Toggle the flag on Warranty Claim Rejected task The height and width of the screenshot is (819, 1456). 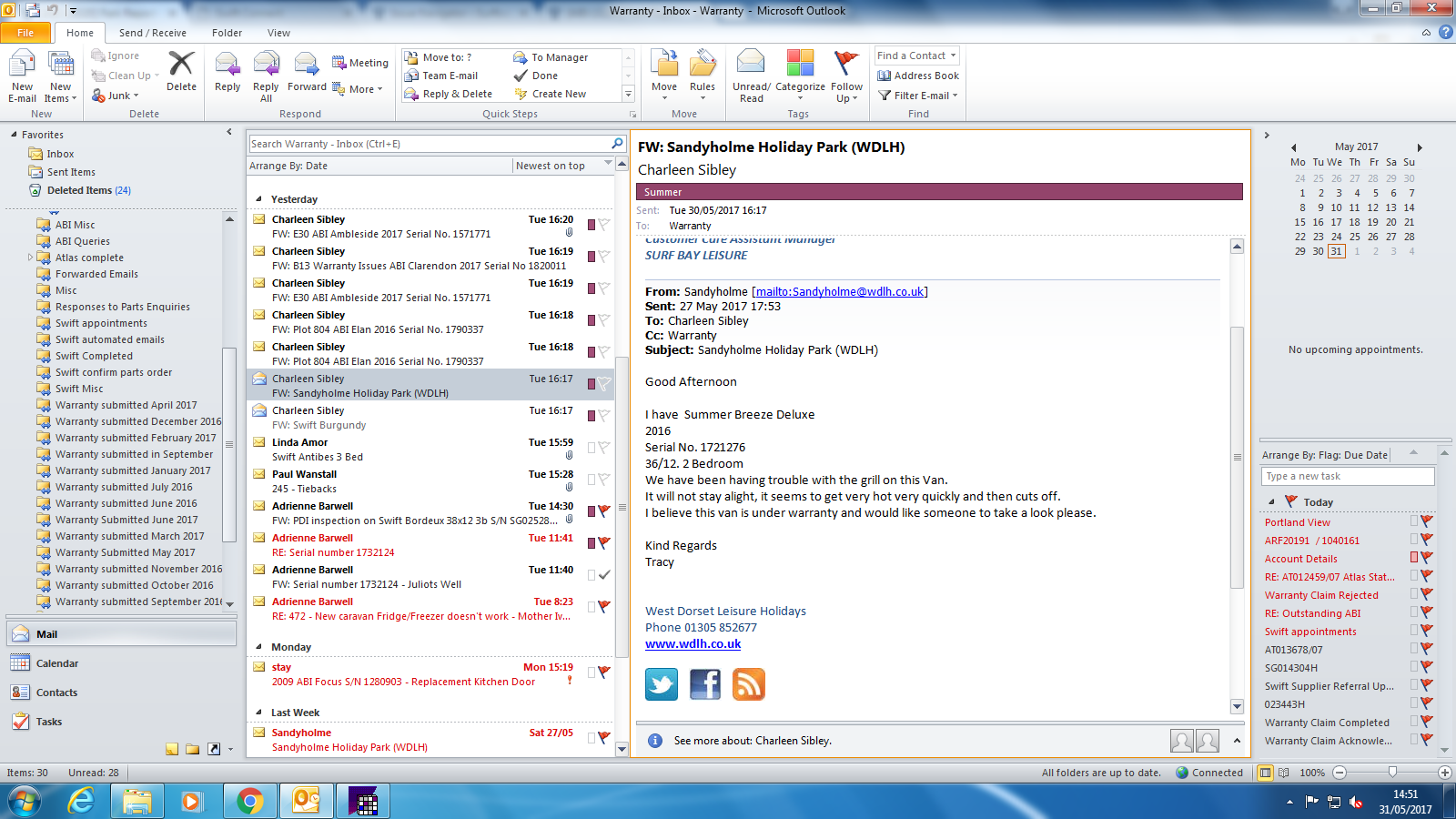tap(1427, 594)
